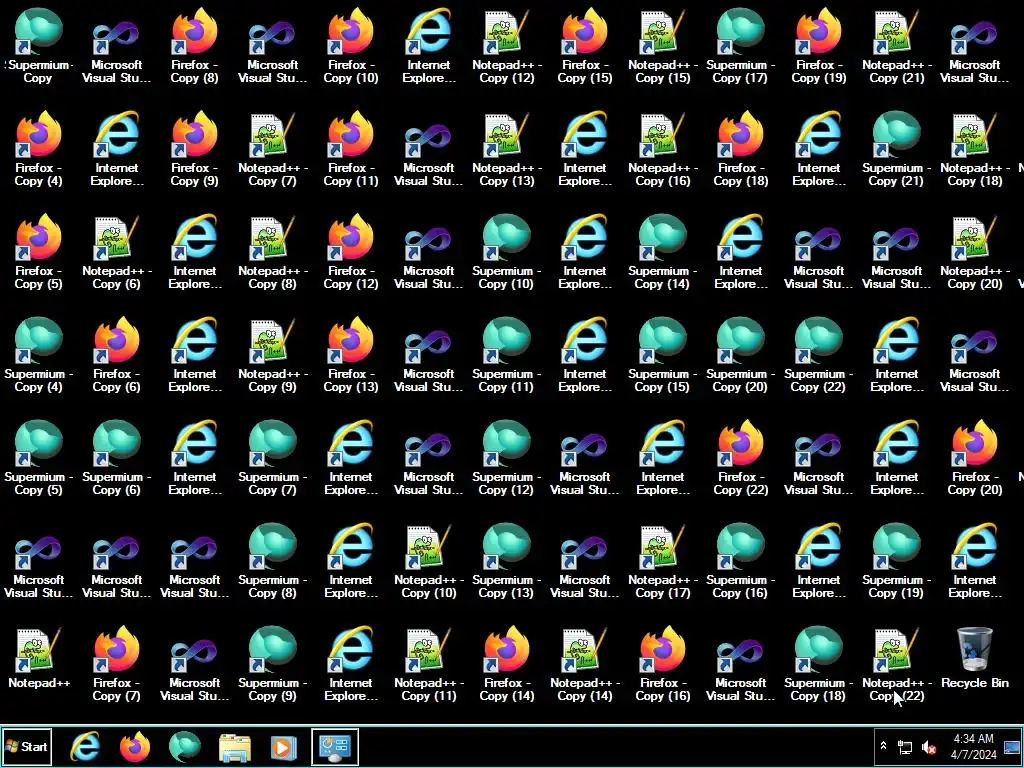Select Notepad++ - Copy (12) shortcut
Screen dimensions: 1024x768
(x=506, y=46)
